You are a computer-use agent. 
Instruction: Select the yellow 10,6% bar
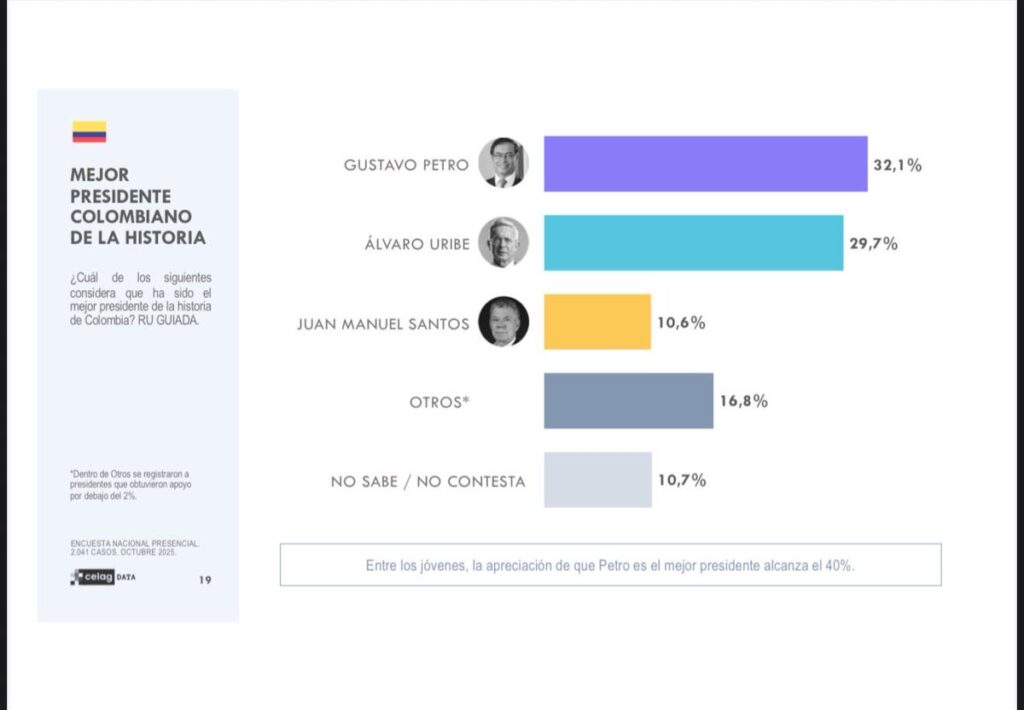tap(597, 322)
